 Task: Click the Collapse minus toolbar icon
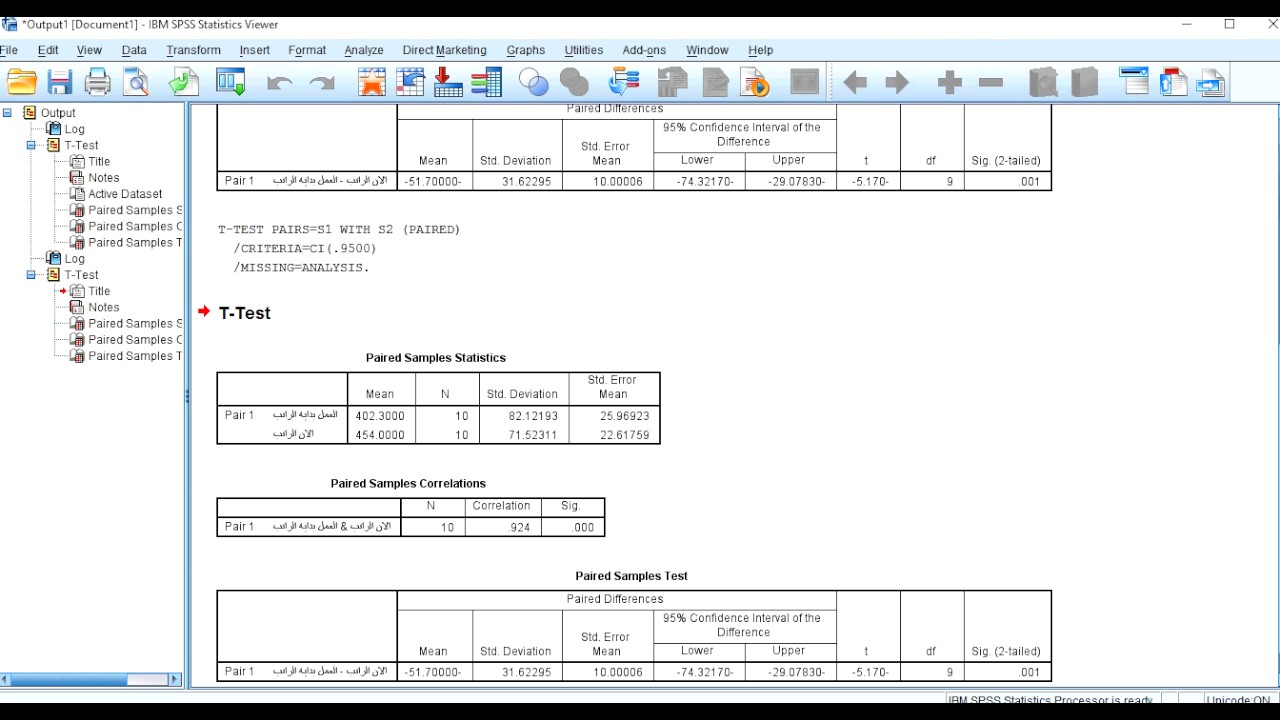tap(991, 82)
